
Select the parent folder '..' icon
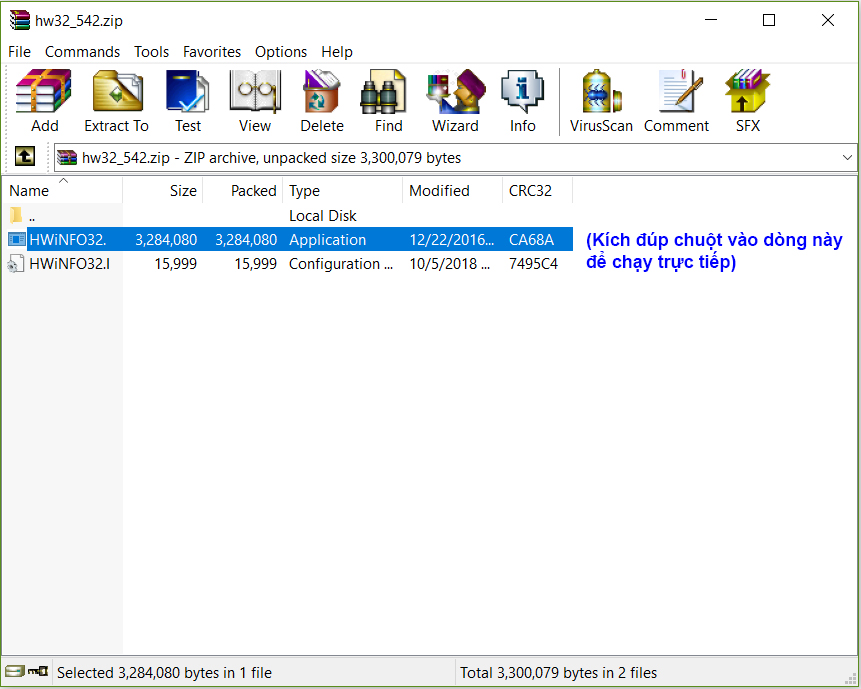[x=16, y=215]
